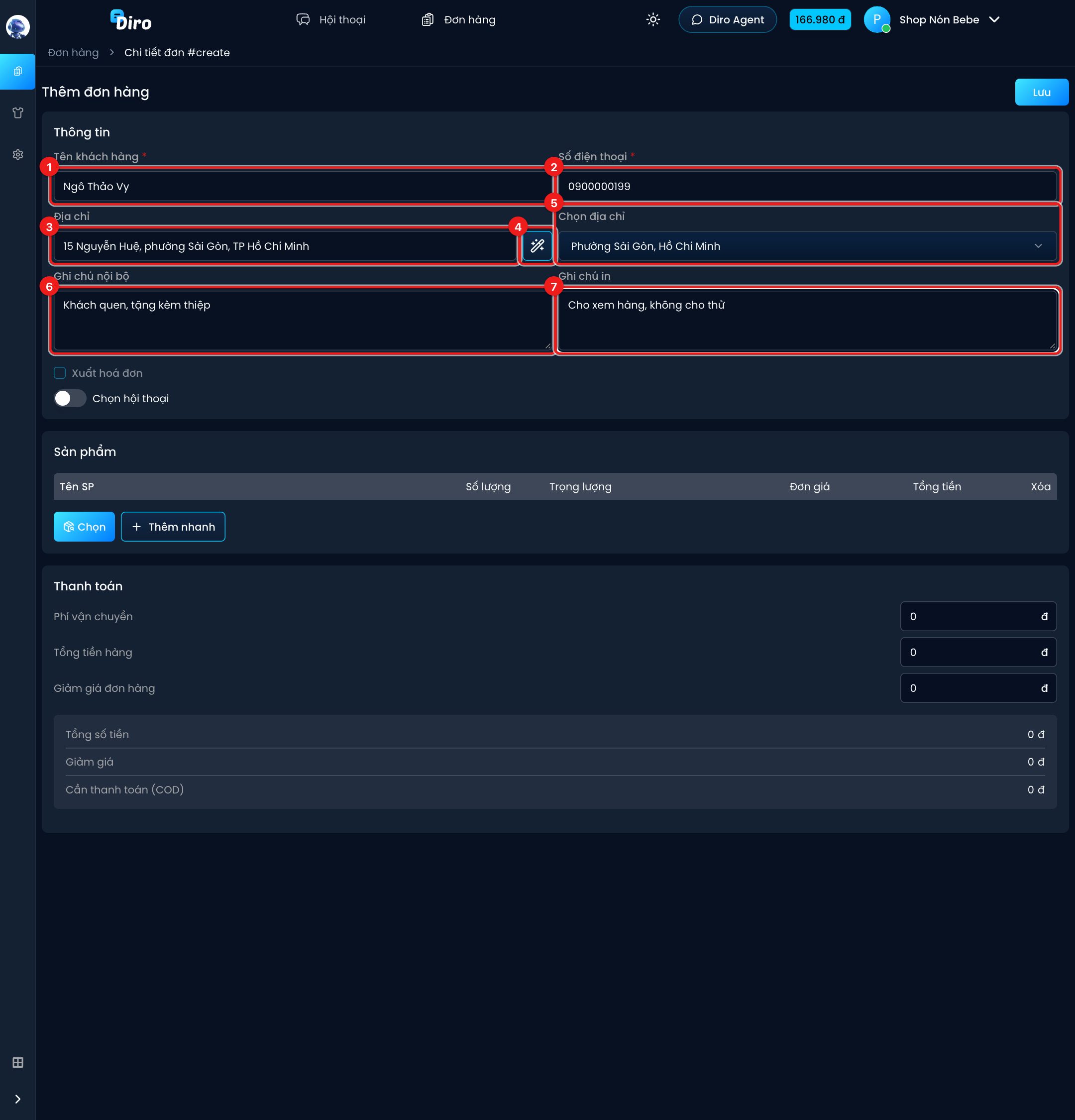Turn on the Chọn hội thoại switch
Image resolution: width=1075 pixels, height=1120 pixels.
tap(70, 399)
